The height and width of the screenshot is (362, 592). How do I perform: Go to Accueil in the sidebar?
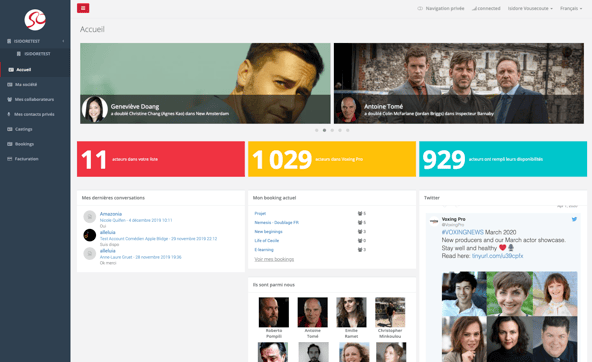click(35, 69)
